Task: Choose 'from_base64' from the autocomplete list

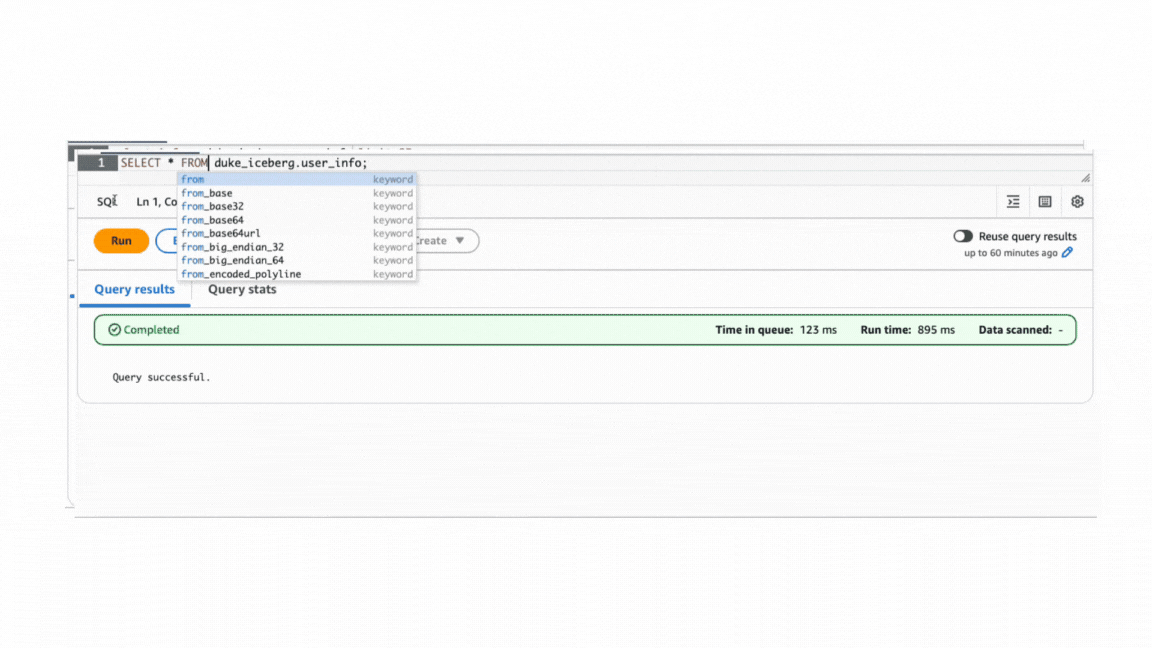Action: pos(297,220)
